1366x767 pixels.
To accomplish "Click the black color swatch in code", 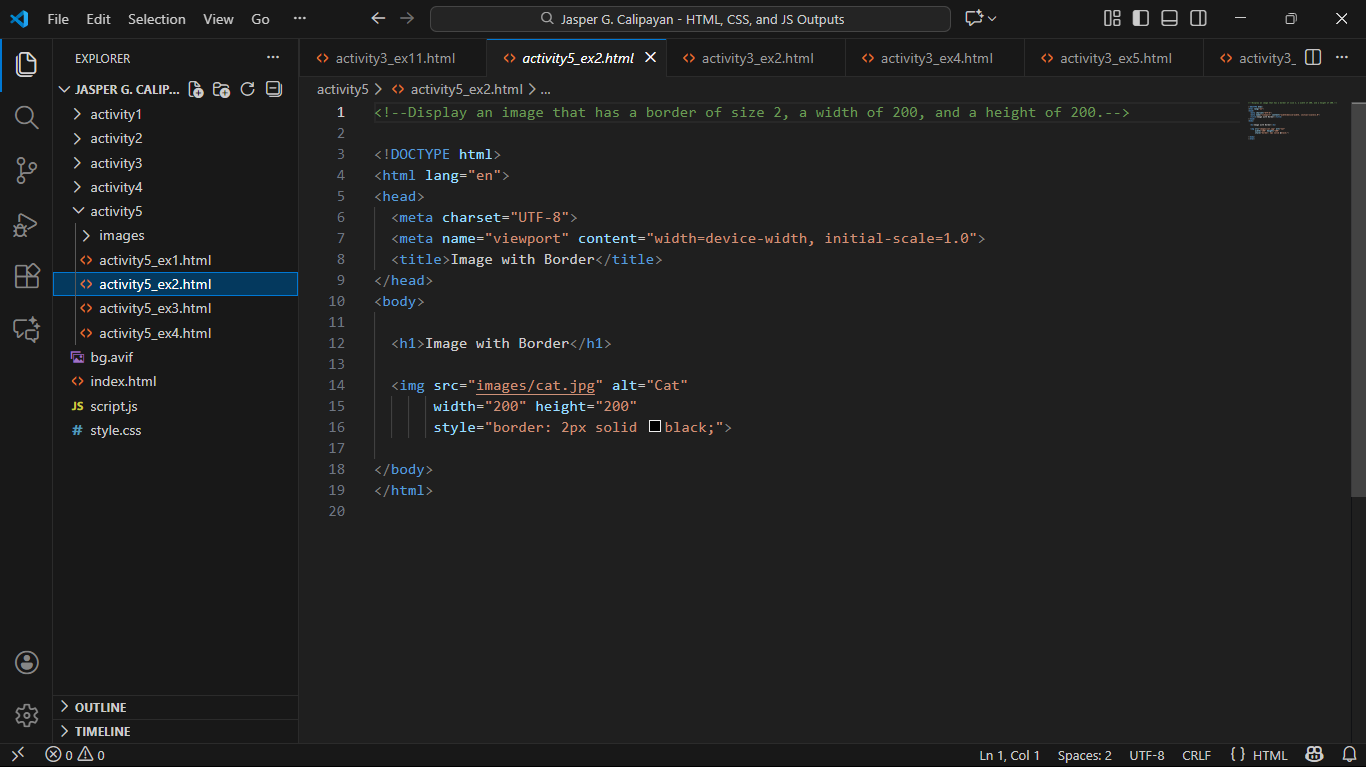I will pyautogui.click(x=655, y=427).
